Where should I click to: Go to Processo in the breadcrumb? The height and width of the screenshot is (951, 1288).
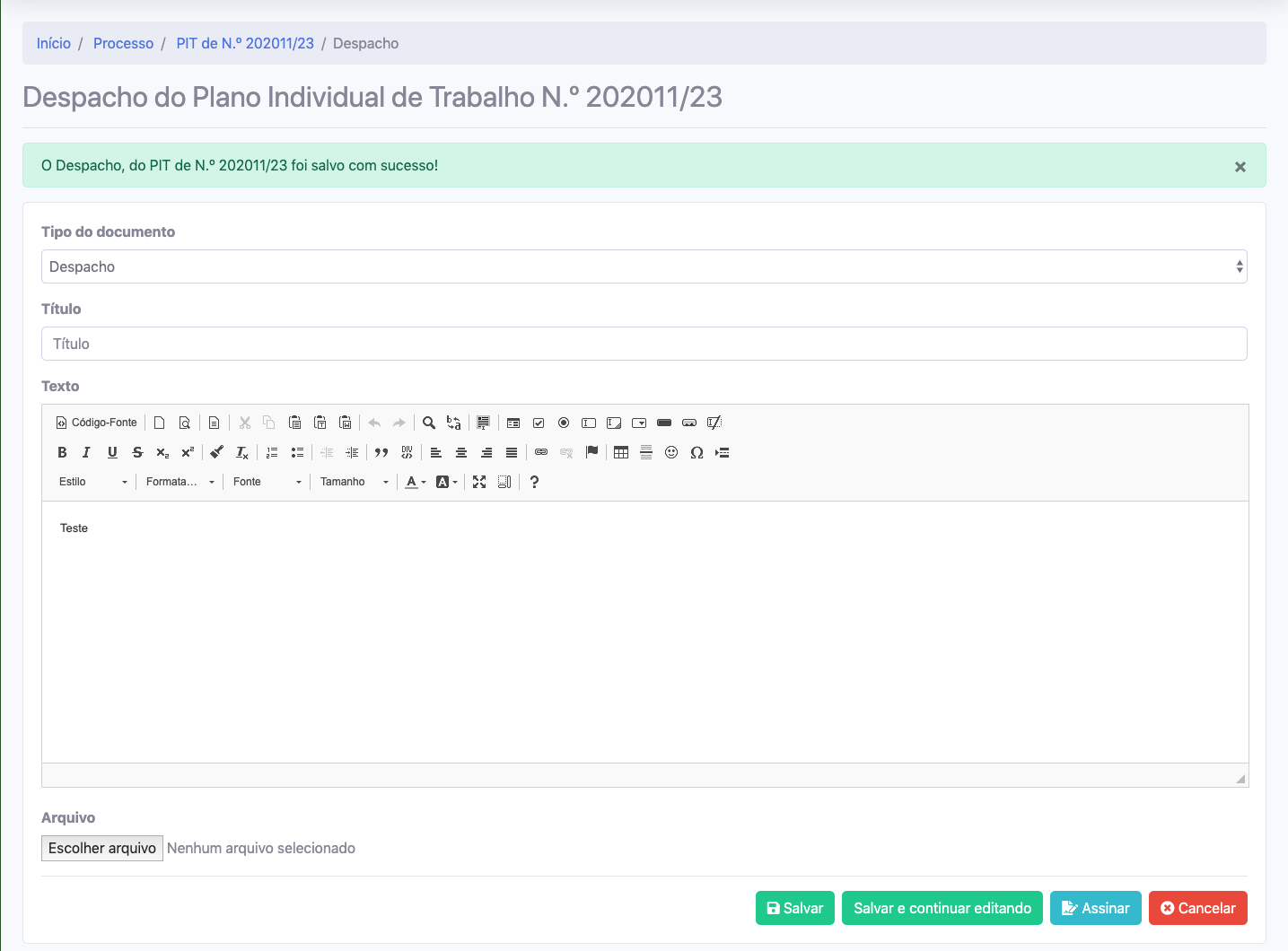(x=123, y=43)
